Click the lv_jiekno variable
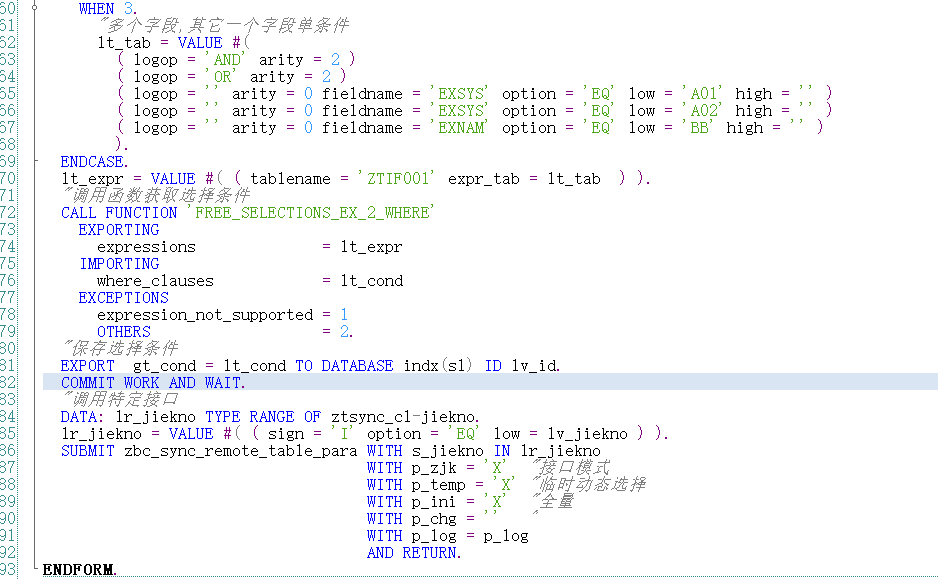 click(x=587, y=434)
